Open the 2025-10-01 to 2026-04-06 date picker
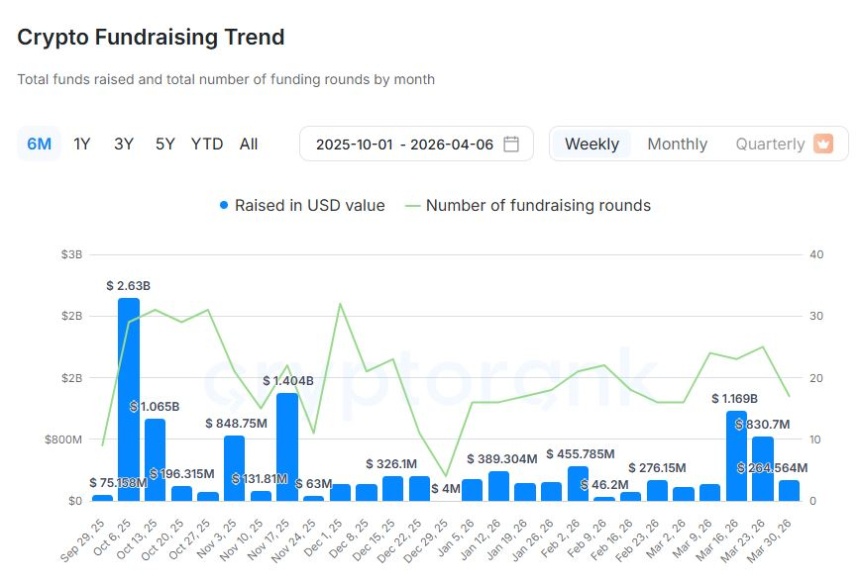Image resolution: width=860 pixels, height=585 pixels. (x=404, y=144)
